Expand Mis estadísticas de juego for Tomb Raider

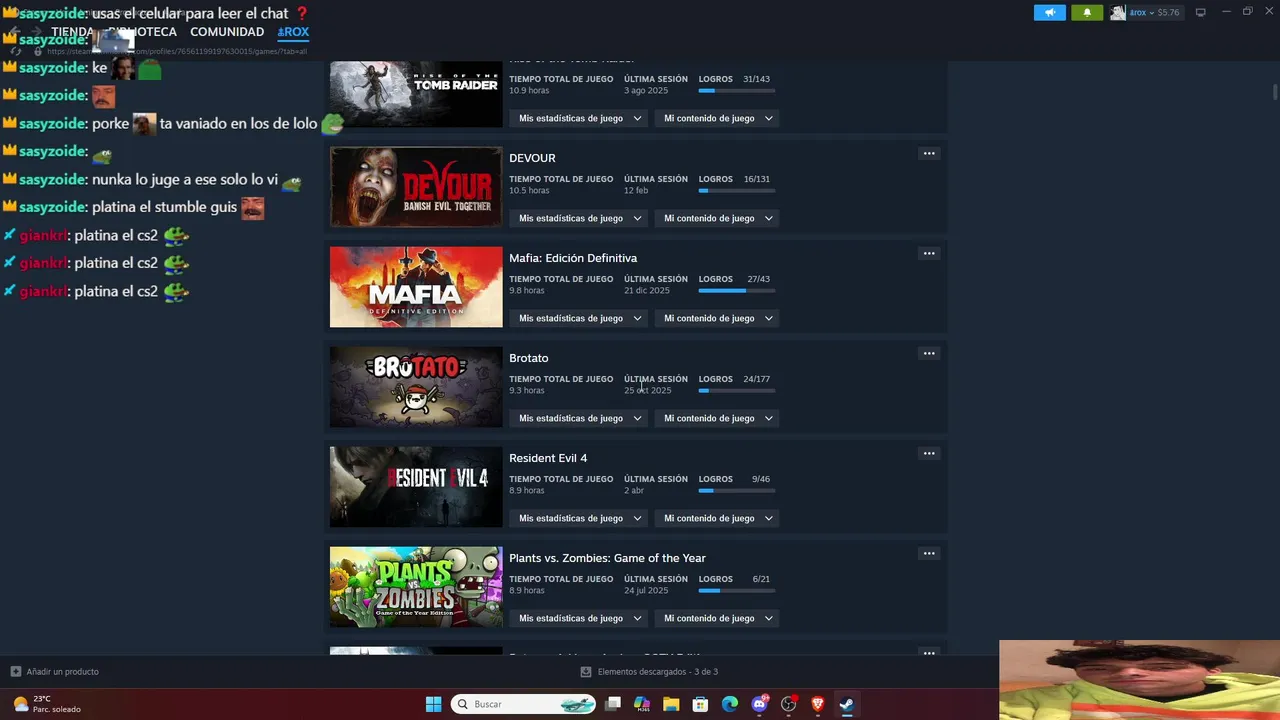click(579, 118)
